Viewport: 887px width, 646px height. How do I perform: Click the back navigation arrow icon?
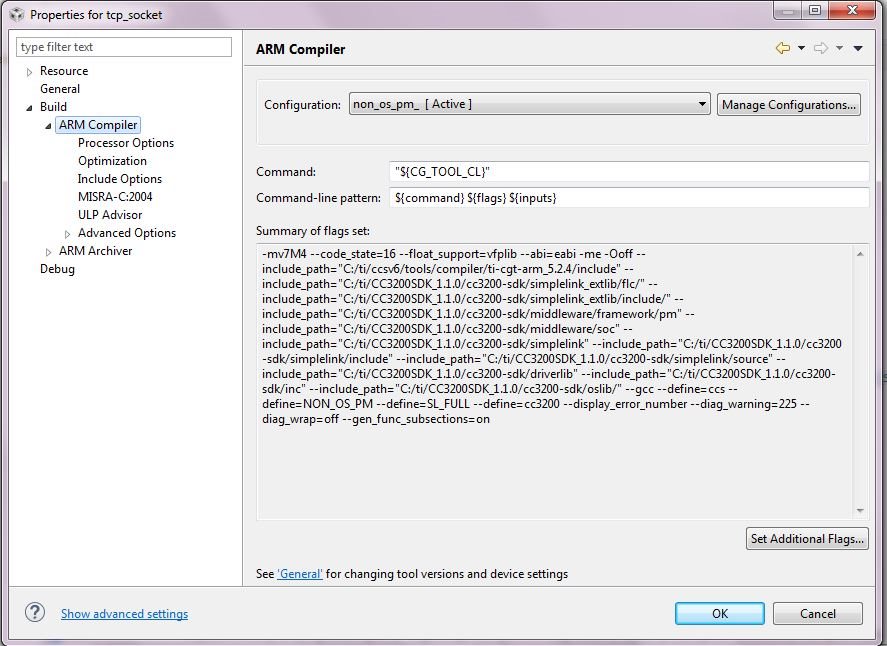783,48
